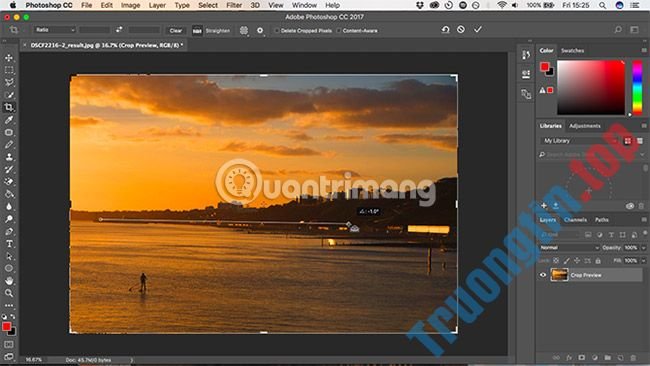This screenshot has height=366, width=650.
Task: Select the Brush tool
Action: [9, 145]
